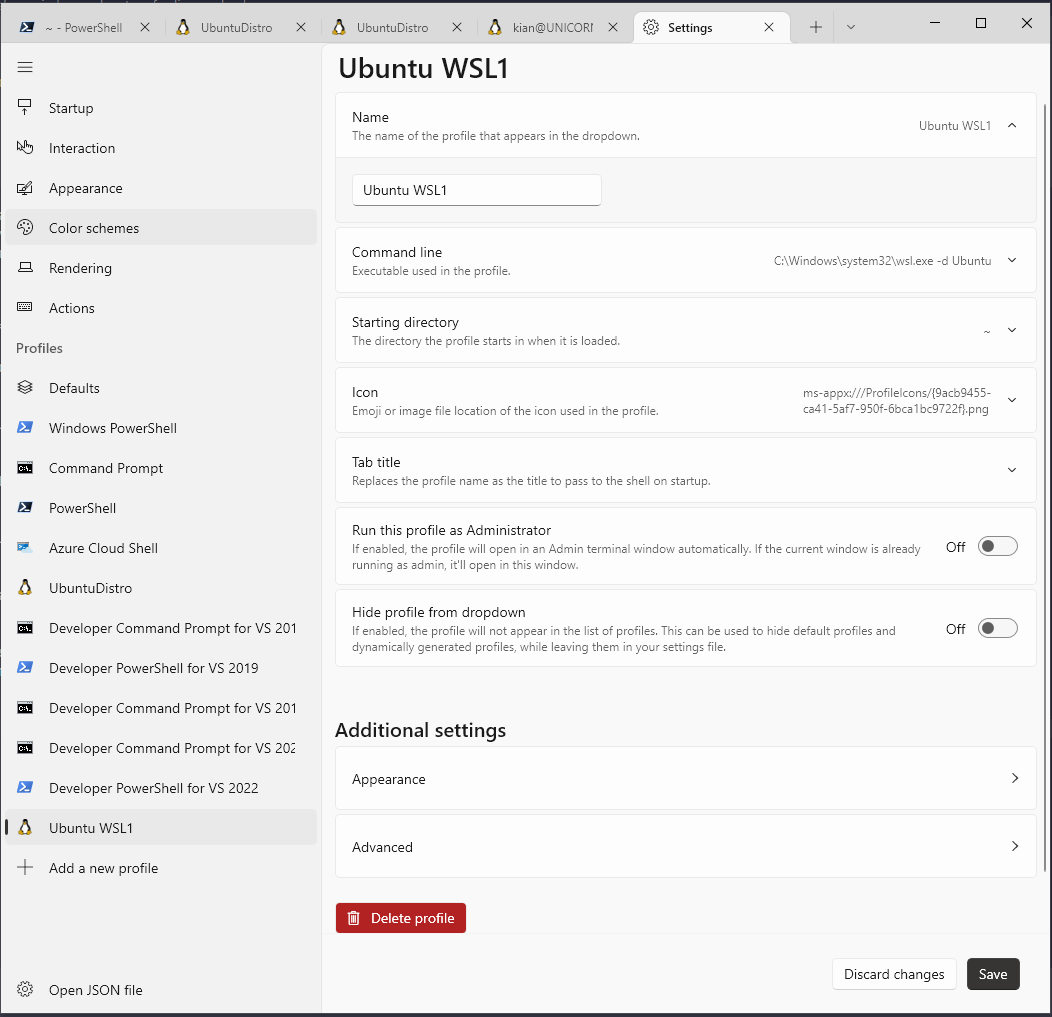Open Appearance settings from the sidebar
Screen dimensions: 1052x1017
[86, 188]
